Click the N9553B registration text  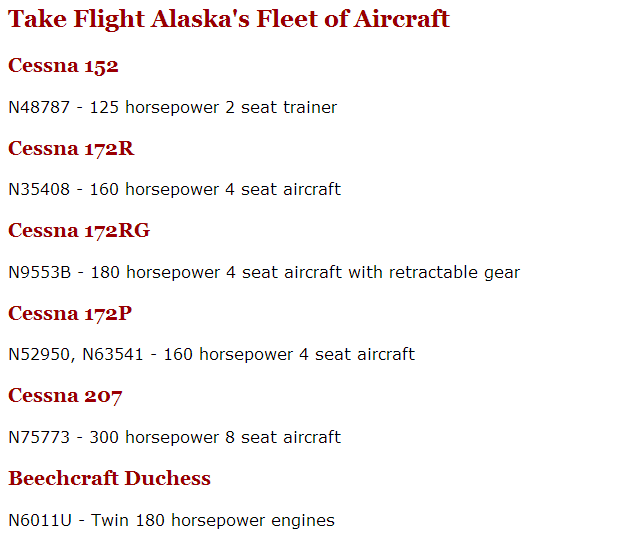pos(40,272)
